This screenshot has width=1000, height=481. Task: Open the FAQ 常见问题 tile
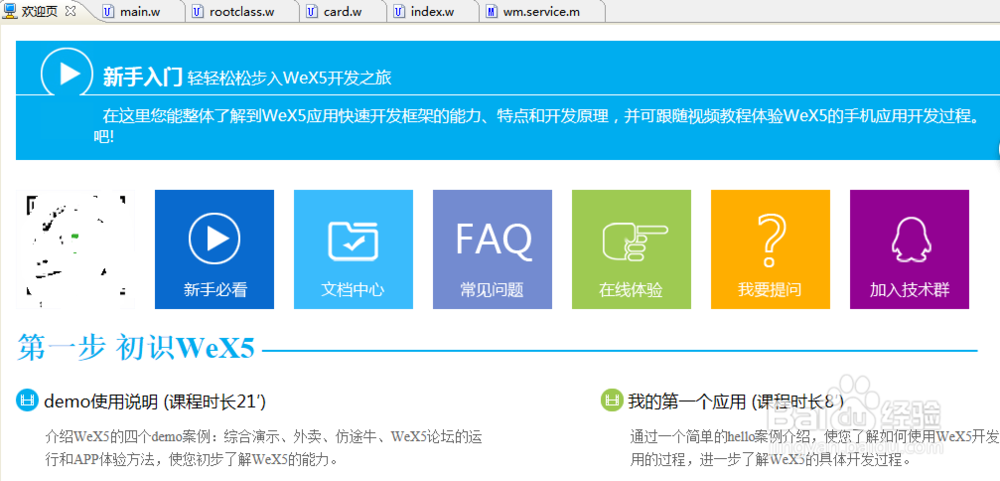tap(492, 249)
